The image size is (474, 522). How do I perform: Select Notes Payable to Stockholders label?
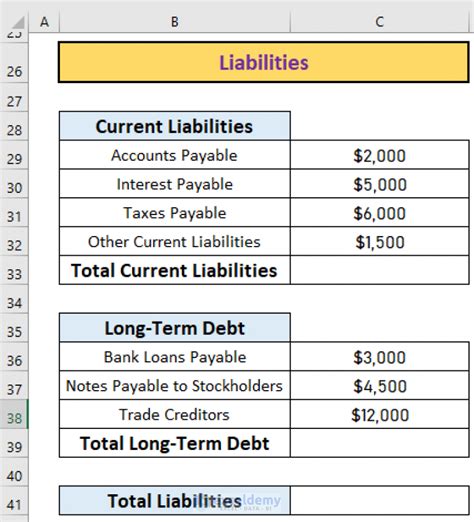175,385
